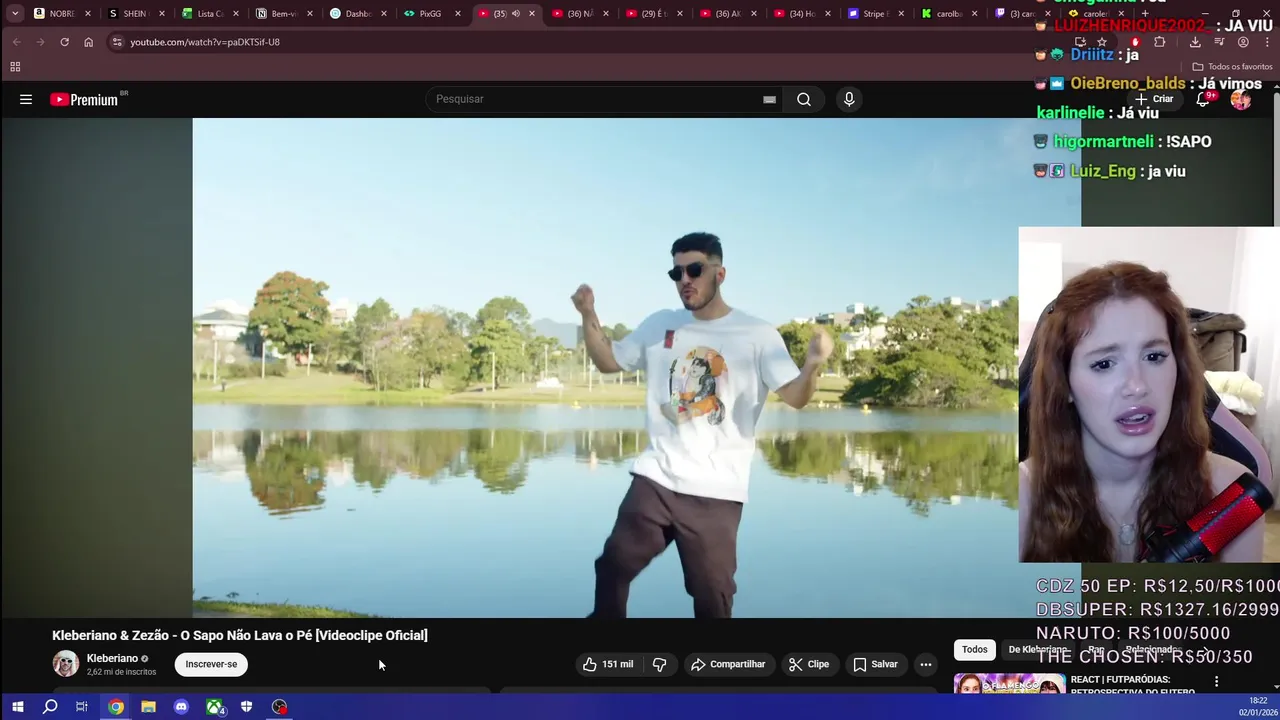The height and width of the screenshot is (720, 1280).
Task: Switch to the (29) É t YouTube tab
Action: point(653,14)
